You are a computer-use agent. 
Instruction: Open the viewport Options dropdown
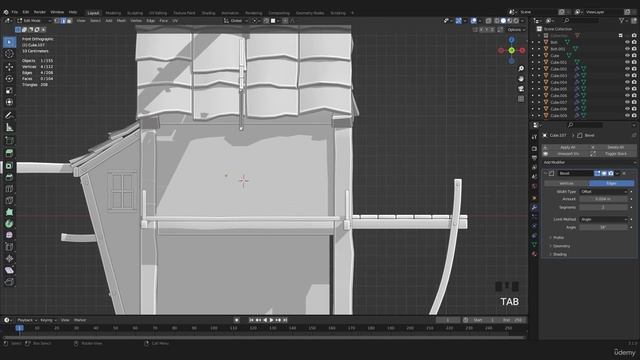(516, 30)
